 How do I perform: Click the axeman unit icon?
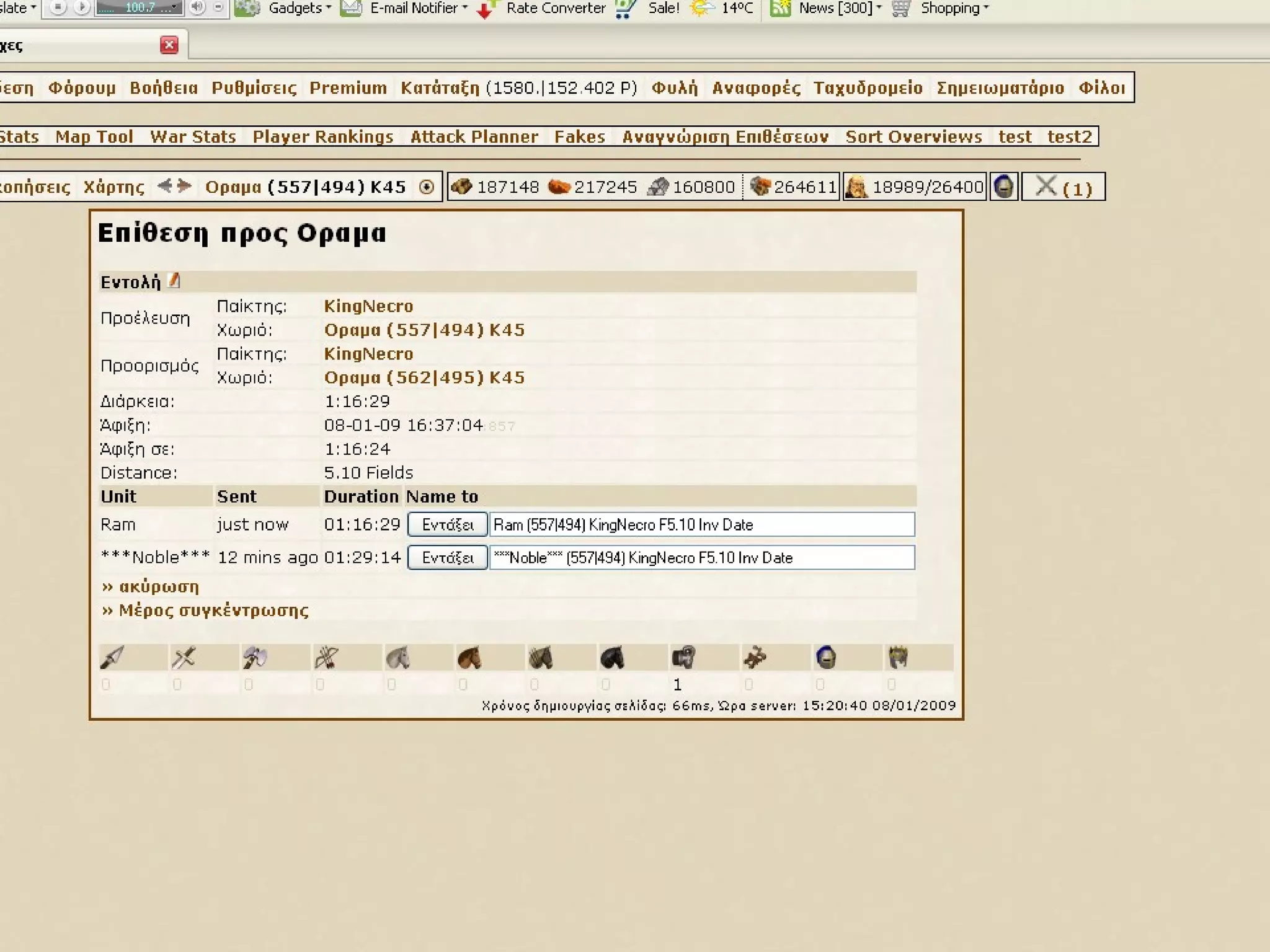coord(255,658)
